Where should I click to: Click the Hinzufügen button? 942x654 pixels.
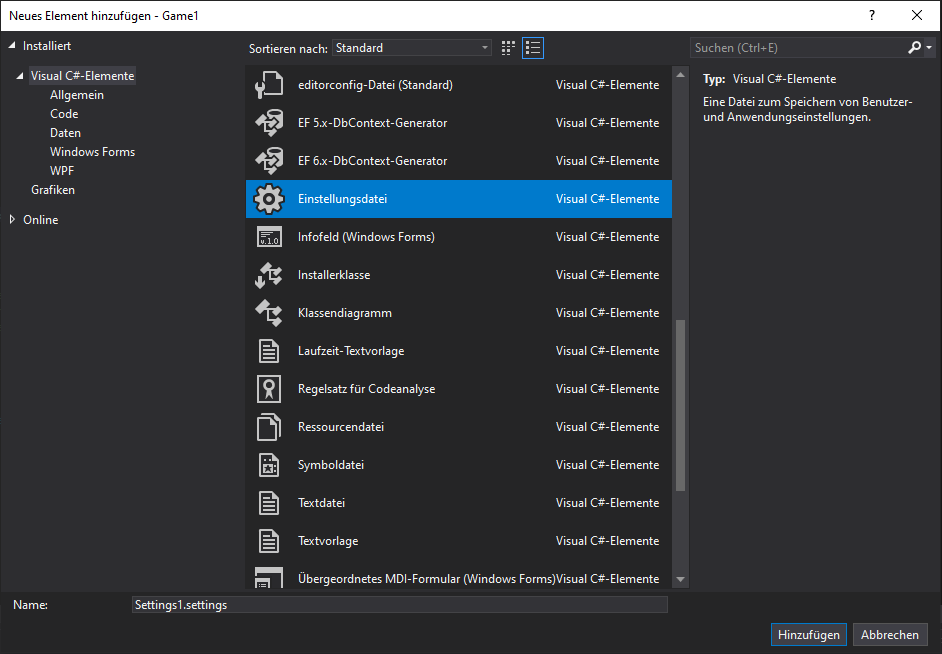(x=808, y=635)
